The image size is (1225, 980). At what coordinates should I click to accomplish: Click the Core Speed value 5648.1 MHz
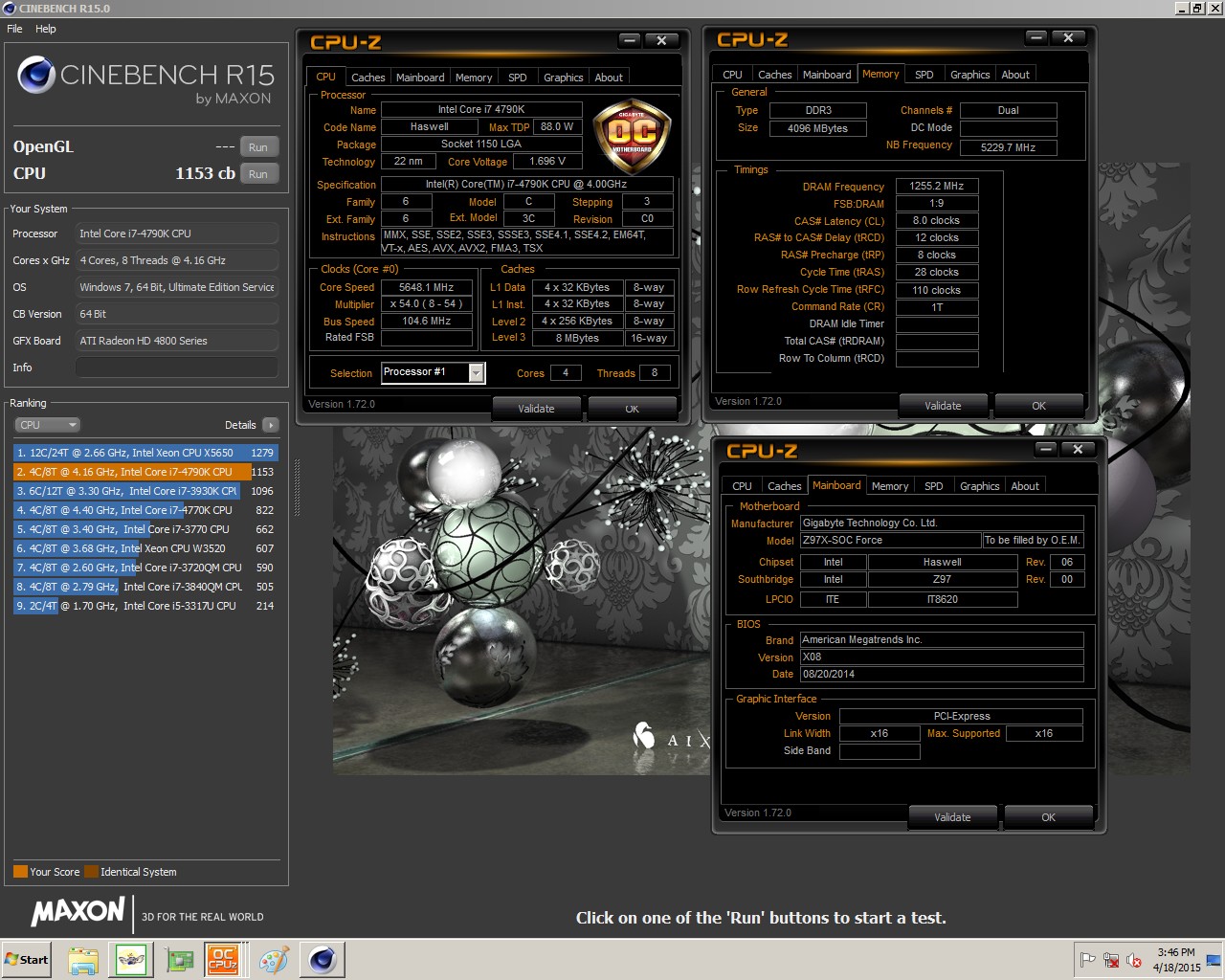[x=427, y=287]
